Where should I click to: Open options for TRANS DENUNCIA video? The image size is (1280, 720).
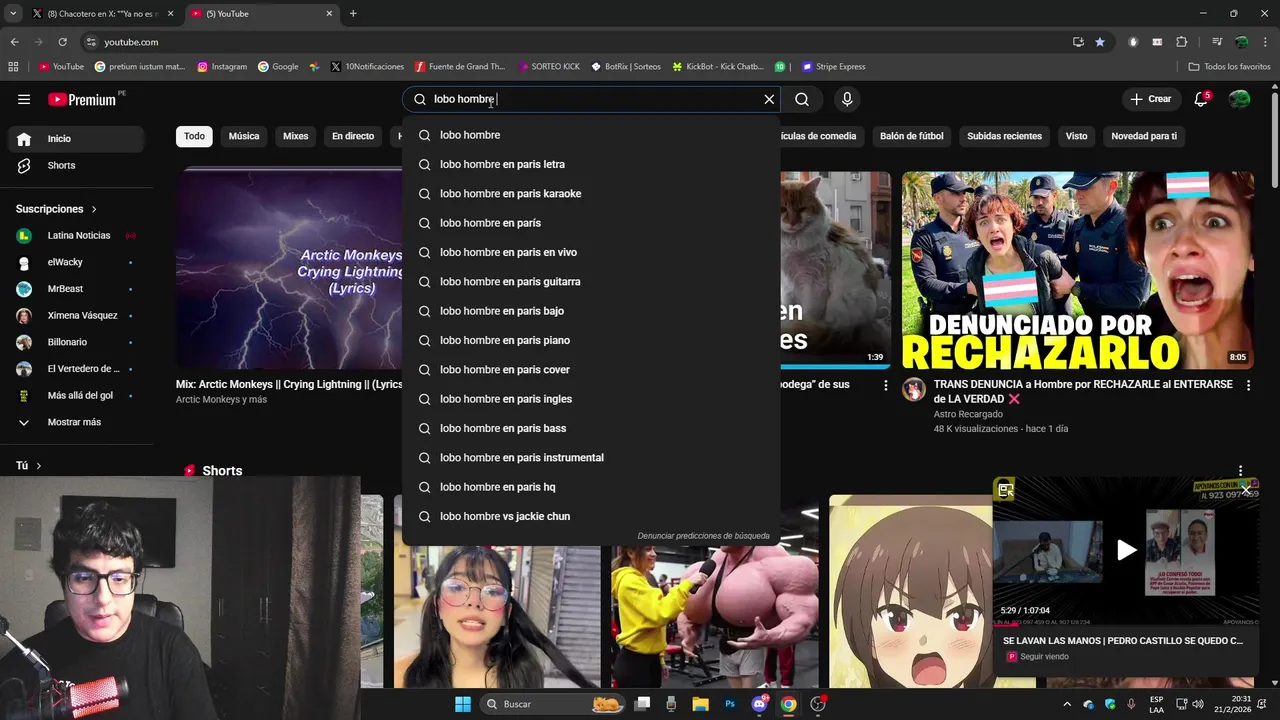1247,385
